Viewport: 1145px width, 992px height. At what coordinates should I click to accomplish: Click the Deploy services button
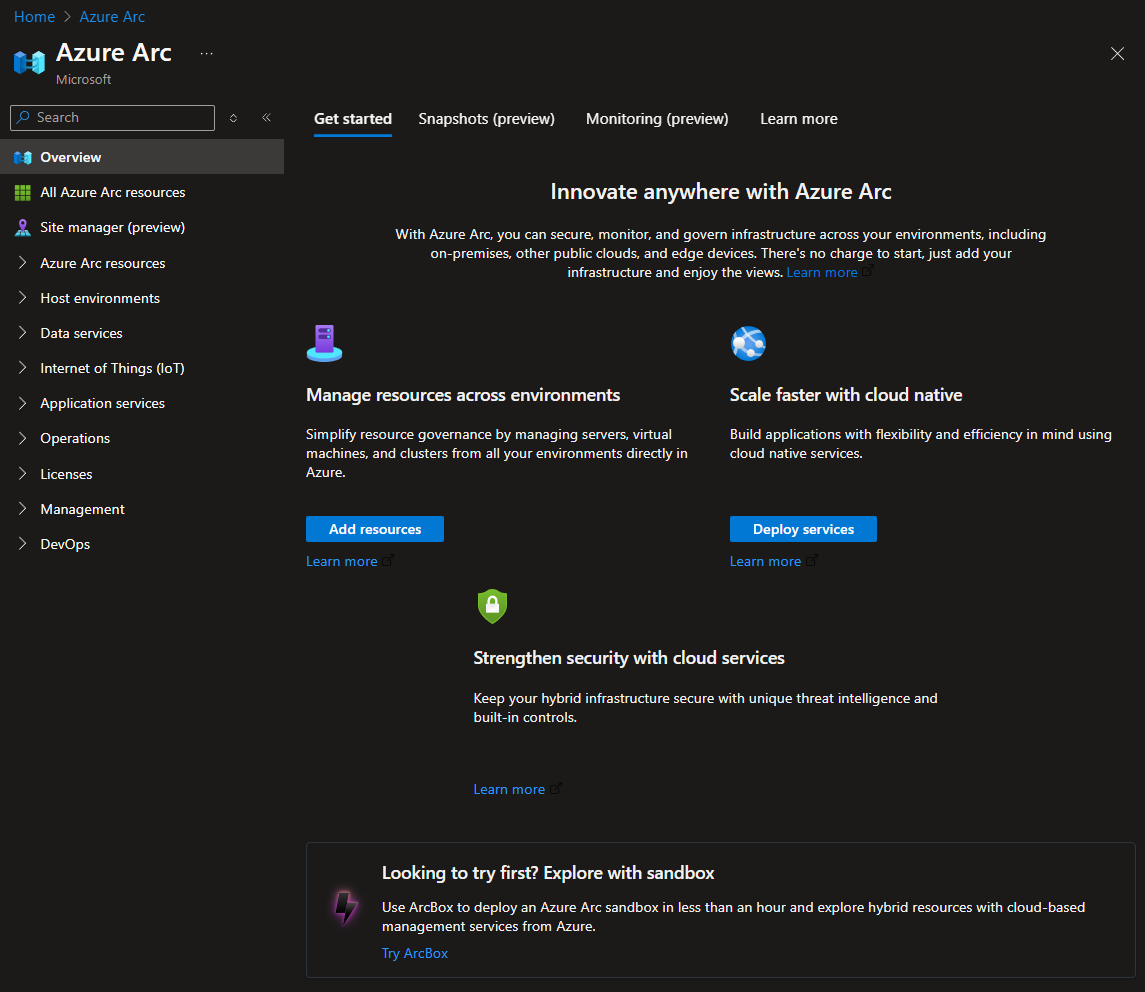click(803, 529)
